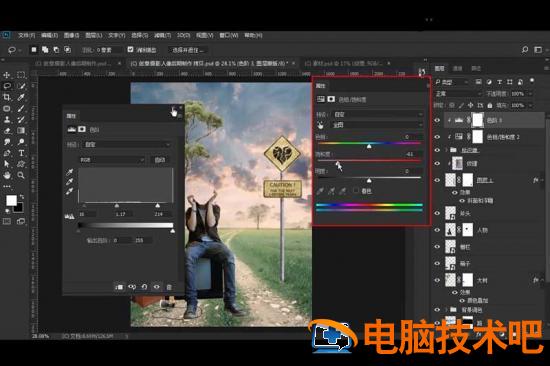Open the 图层(L) menu
Screen dimensions: 550x366
[x=94, y=35]
